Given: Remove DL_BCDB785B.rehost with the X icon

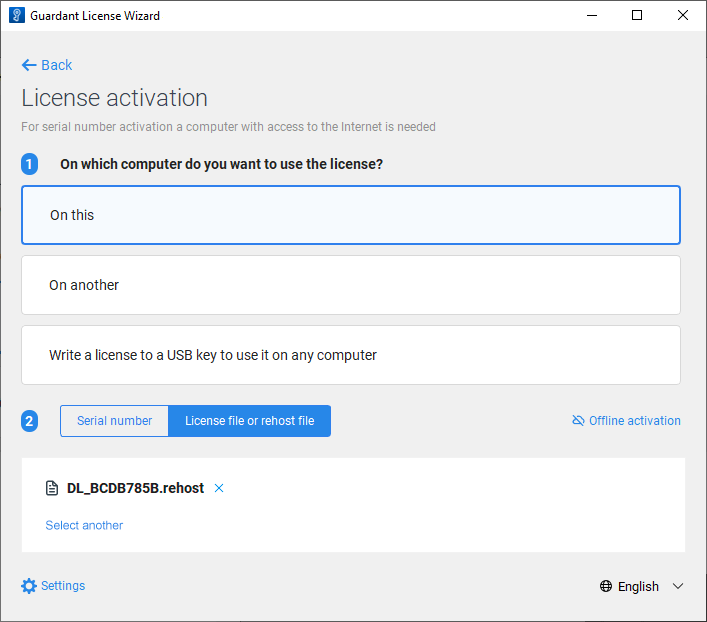Looking at the screenshot, I should 219,488.
